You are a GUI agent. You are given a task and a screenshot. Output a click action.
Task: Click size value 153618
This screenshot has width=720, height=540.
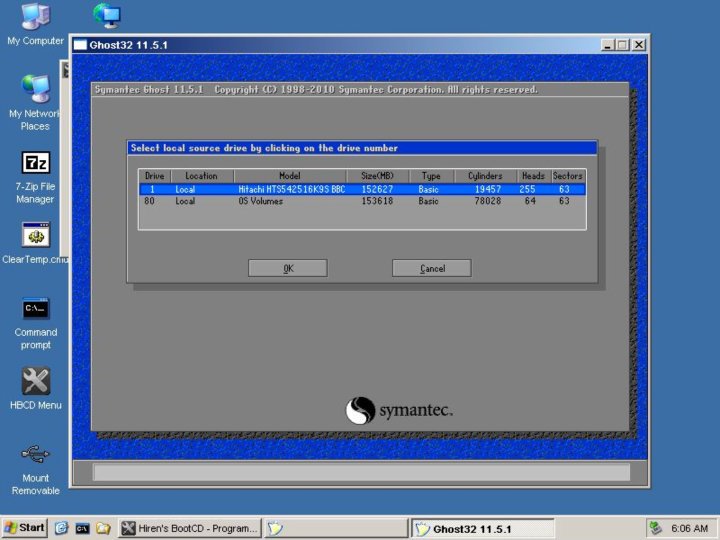(x=377, y=201)
